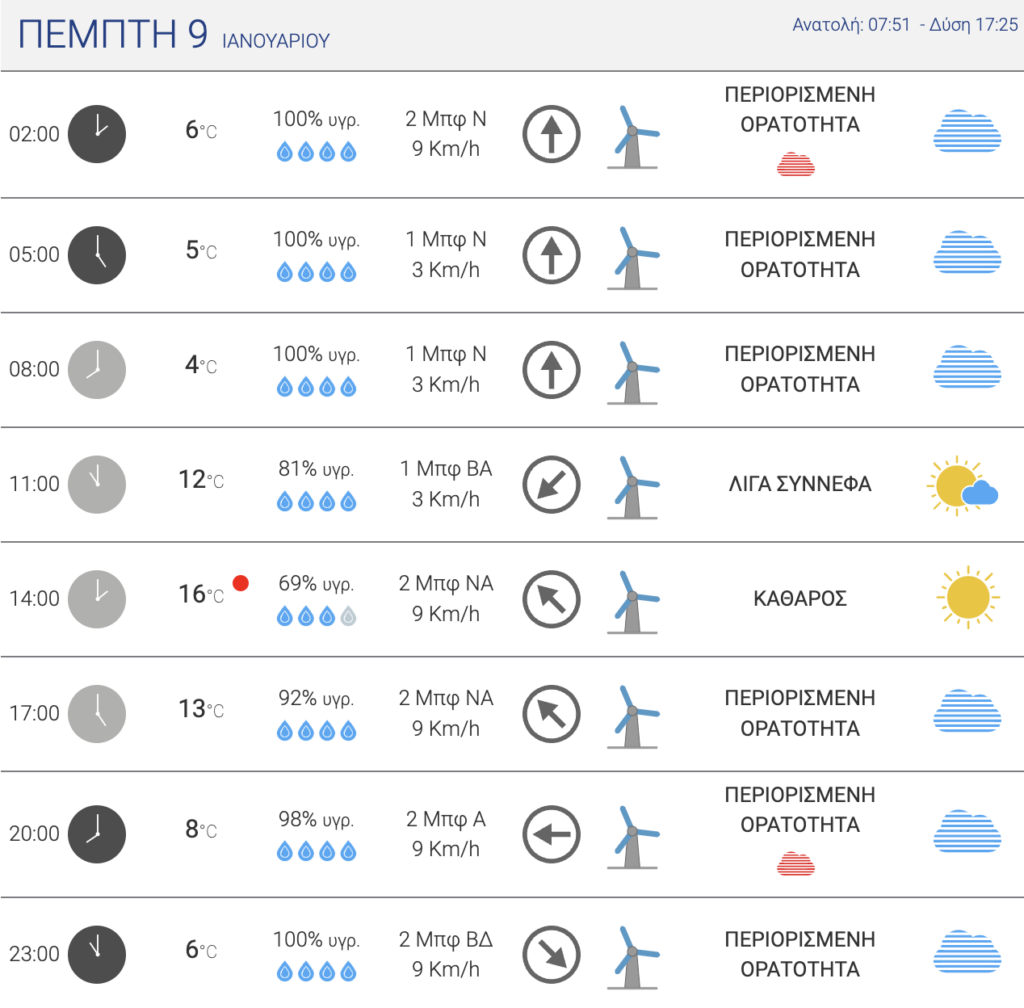Click the left-pointing wind arrow at 20:00

tap(551, 834)
